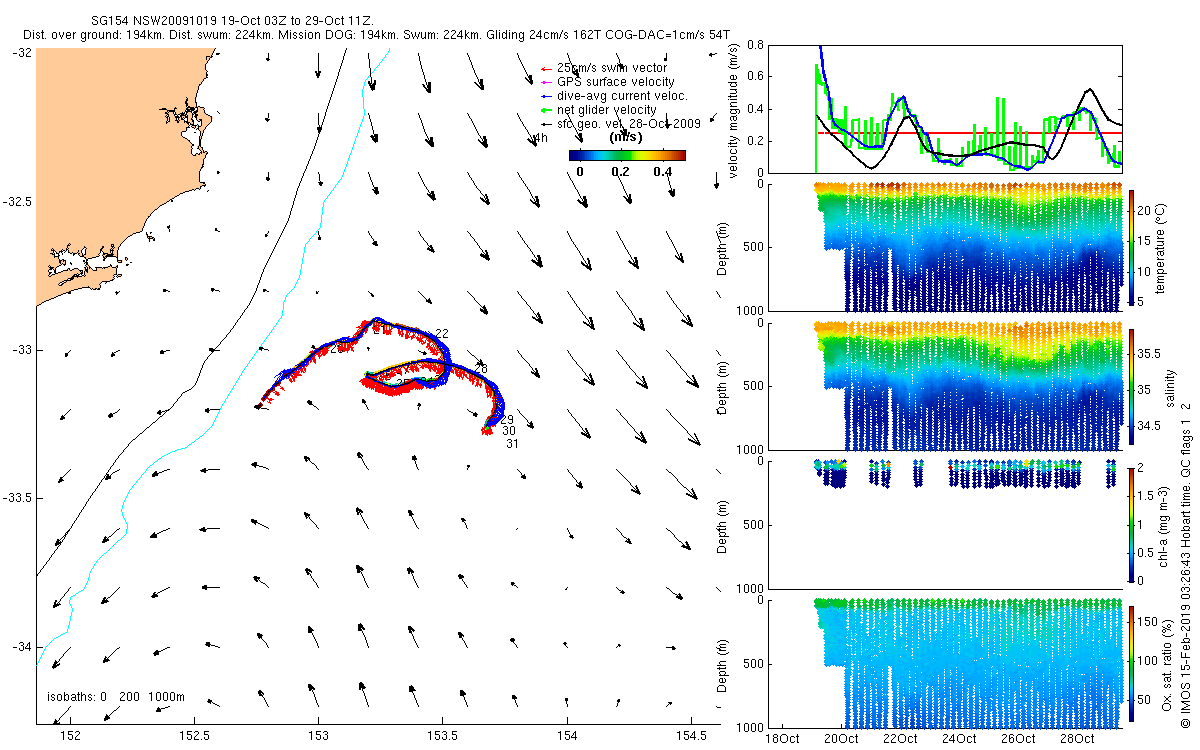
Task: Select the '25cm/s swim vector' legend entry
Action: point(603,68)
